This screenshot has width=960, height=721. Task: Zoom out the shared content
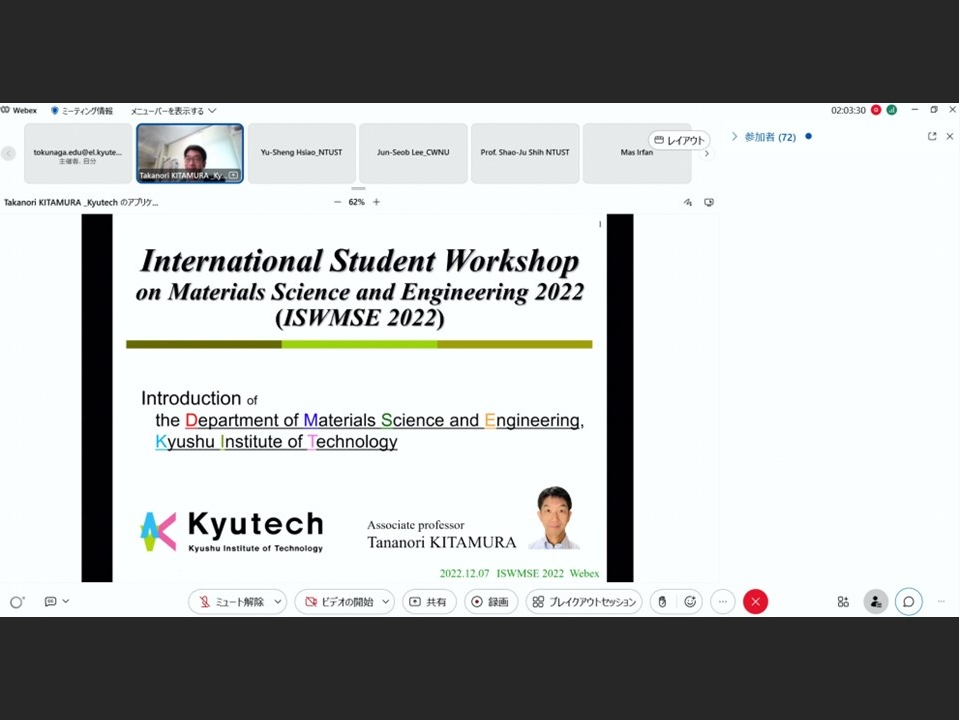tap(337, 202)
